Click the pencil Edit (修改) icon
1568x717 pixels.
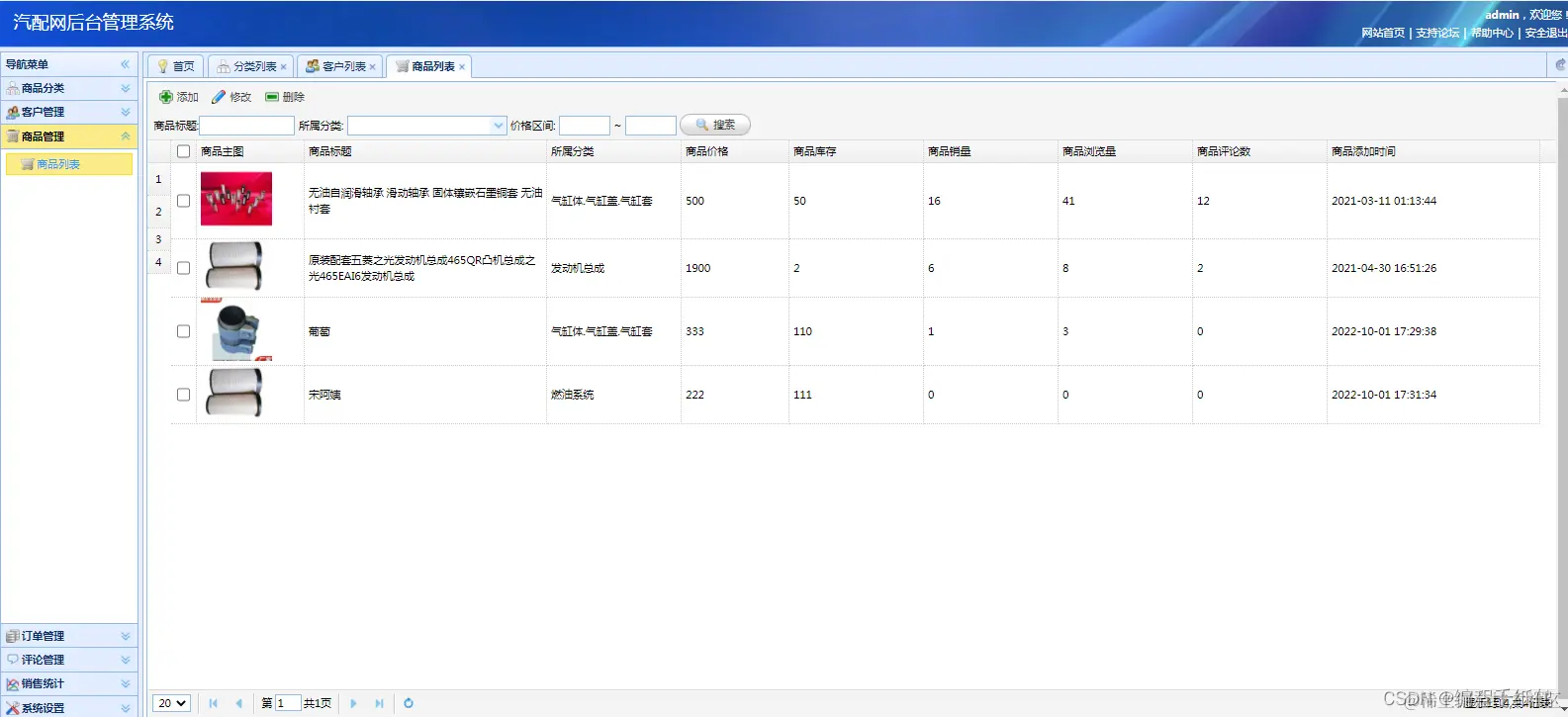click(x=219, y=97)
